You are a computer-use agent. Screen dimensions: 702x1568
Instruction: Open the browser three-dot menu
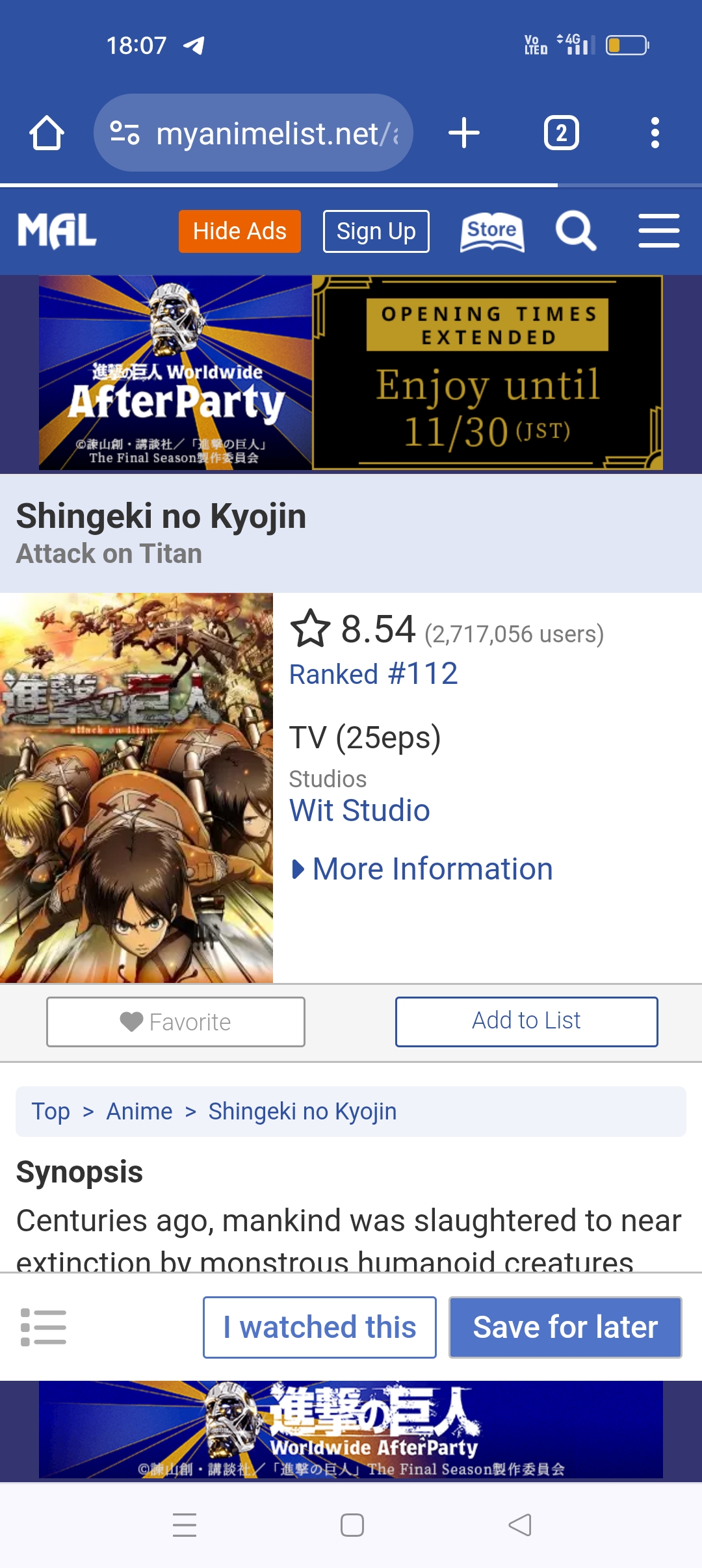tap(655, 133)
